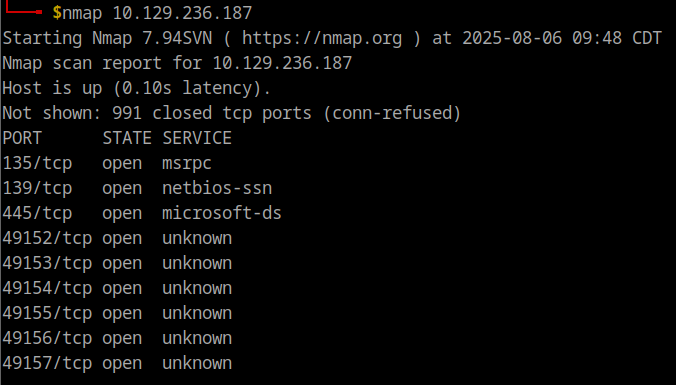676x385 pixels.
Task: Open the https://nmap.org link
Action: [x=322, y=38]
